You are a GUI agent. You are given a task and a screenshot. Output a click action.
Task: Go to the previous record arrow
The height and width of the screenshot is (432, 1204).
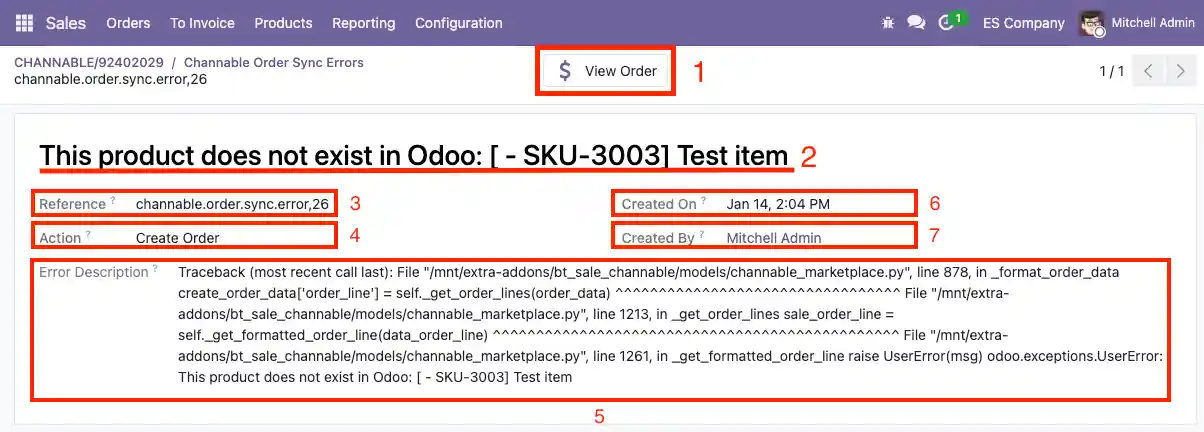tap(1149, 71)
